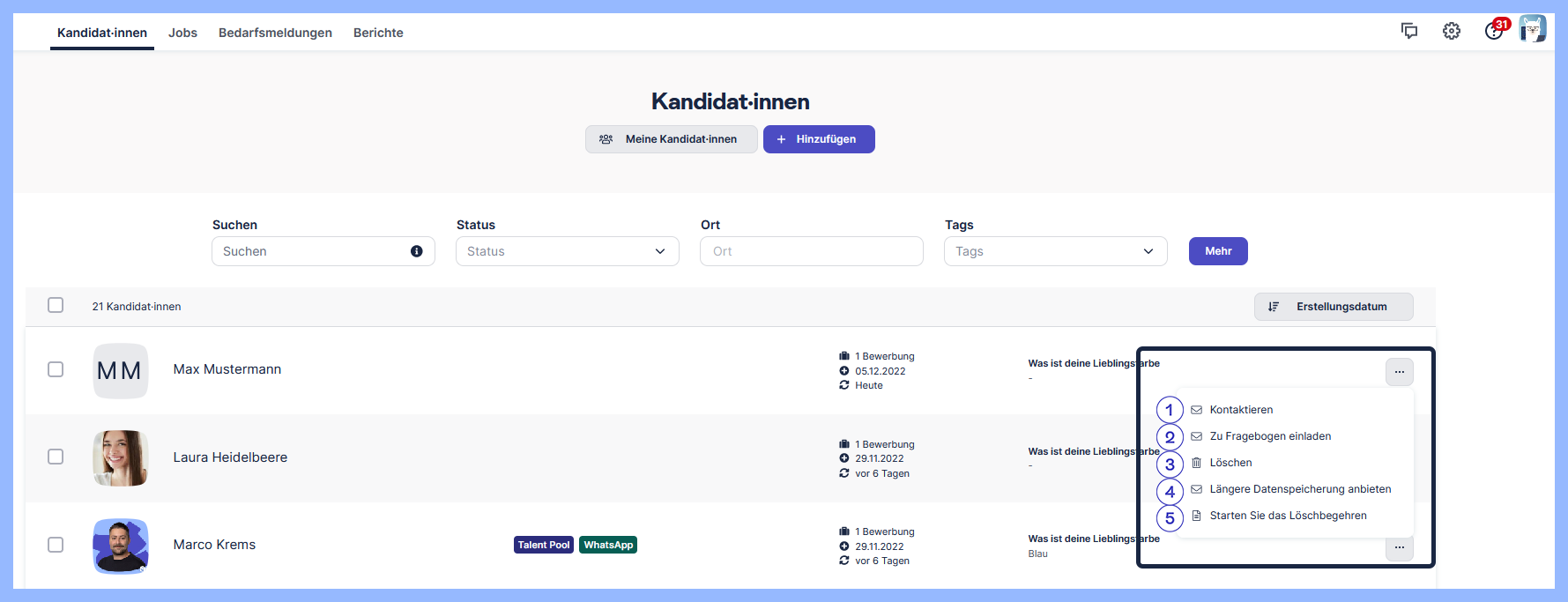Image resolution: width=1568 pixels, height=602 pixels.
Task: Expand the Status filter dropdown
Action: click(567, 251)
